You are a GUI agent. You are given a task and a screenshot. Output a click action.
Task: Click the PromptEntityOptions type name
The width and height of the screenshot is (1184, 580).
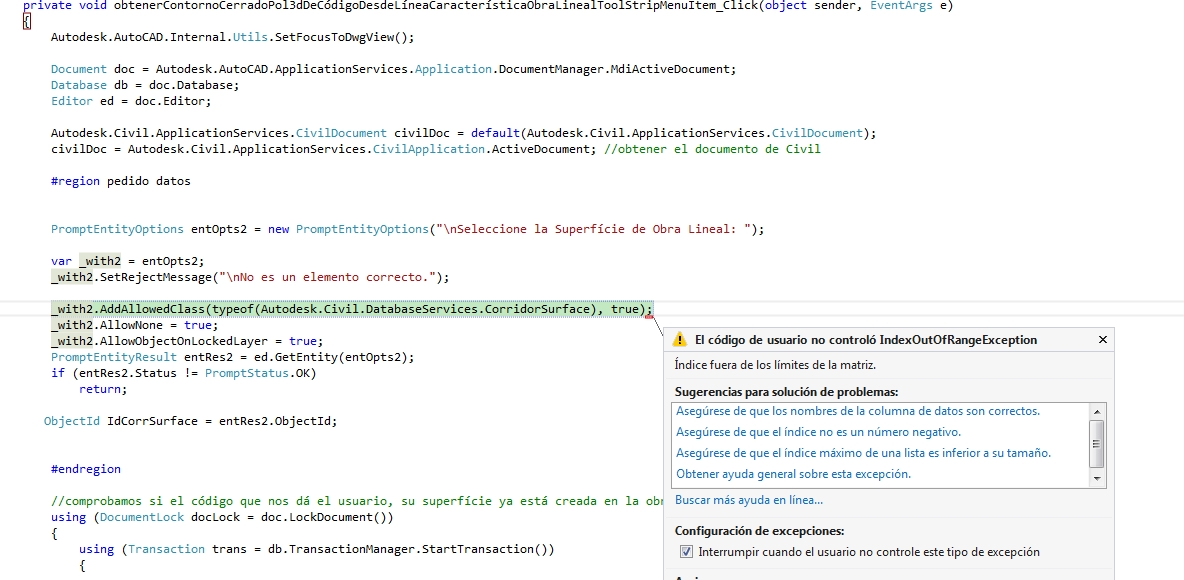click(116, 229)
